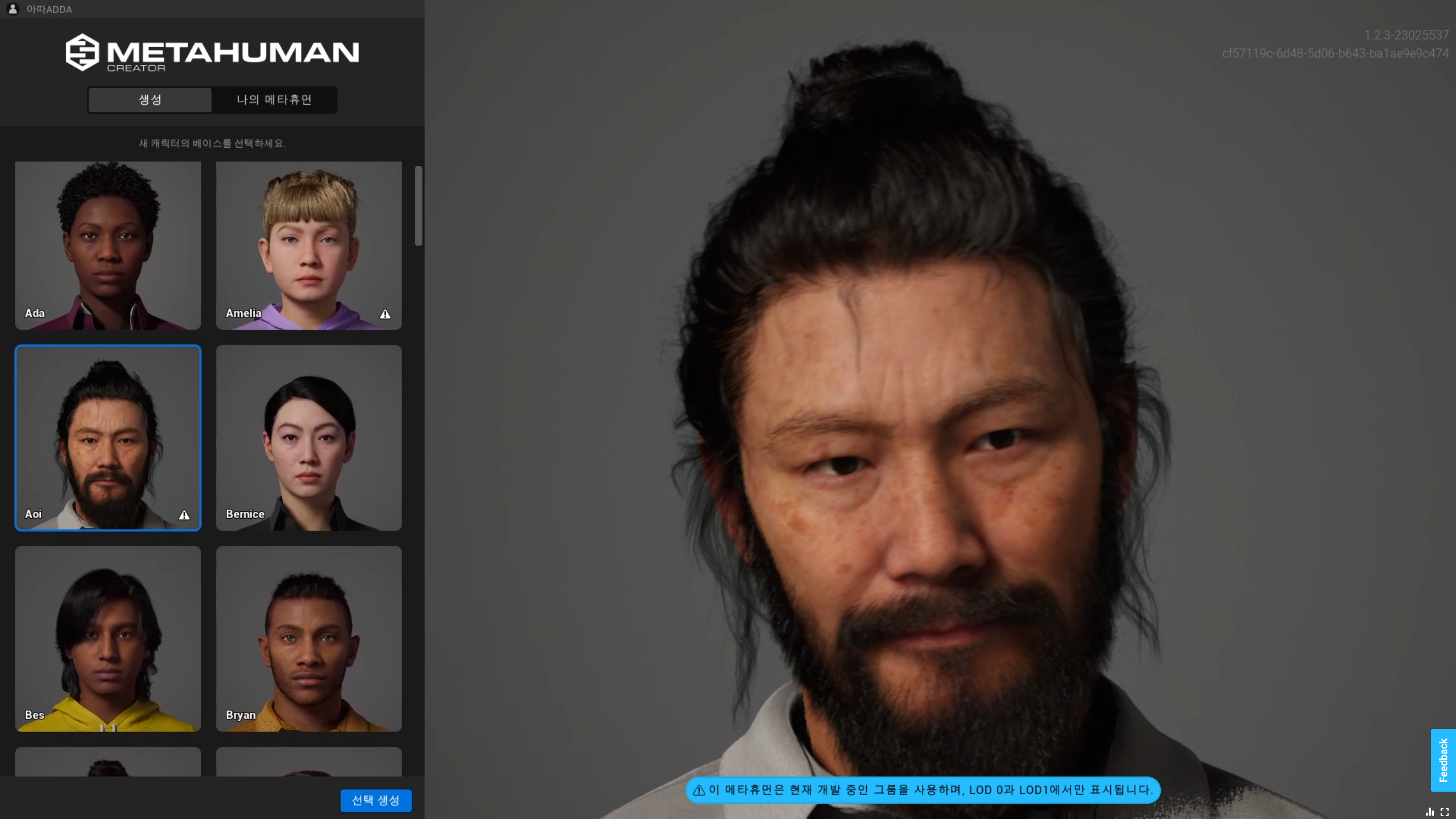Select the Bes preset thumbnail
Screen dimensions: 1456x819
pyautogui.click(x=108, y=639)
